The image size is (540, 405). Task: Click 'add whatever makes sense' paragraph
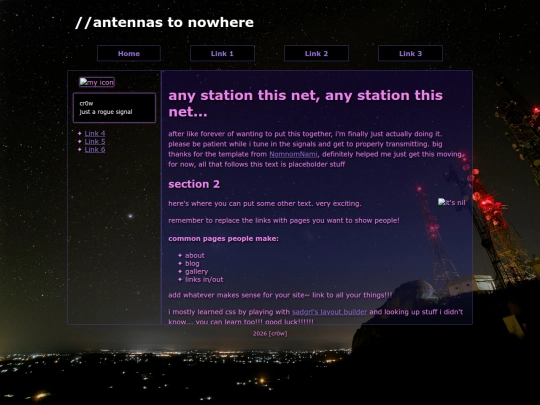pos(280,295)
